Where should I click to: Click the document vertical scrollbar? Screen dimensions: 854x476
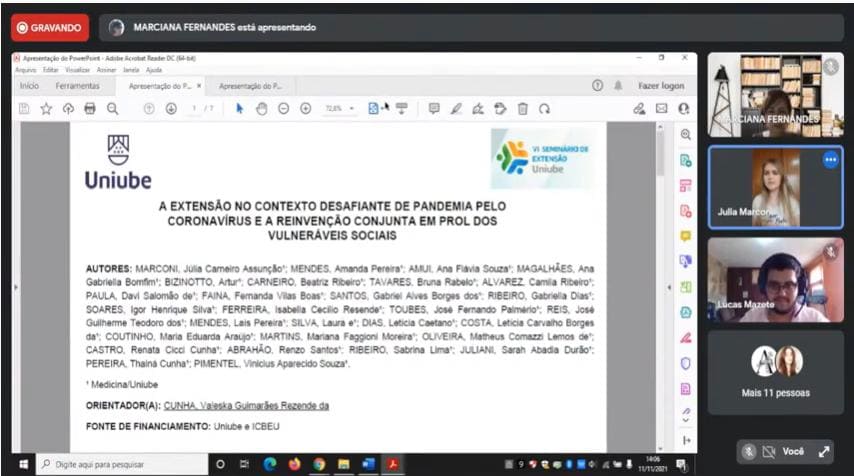click(660, 288)
